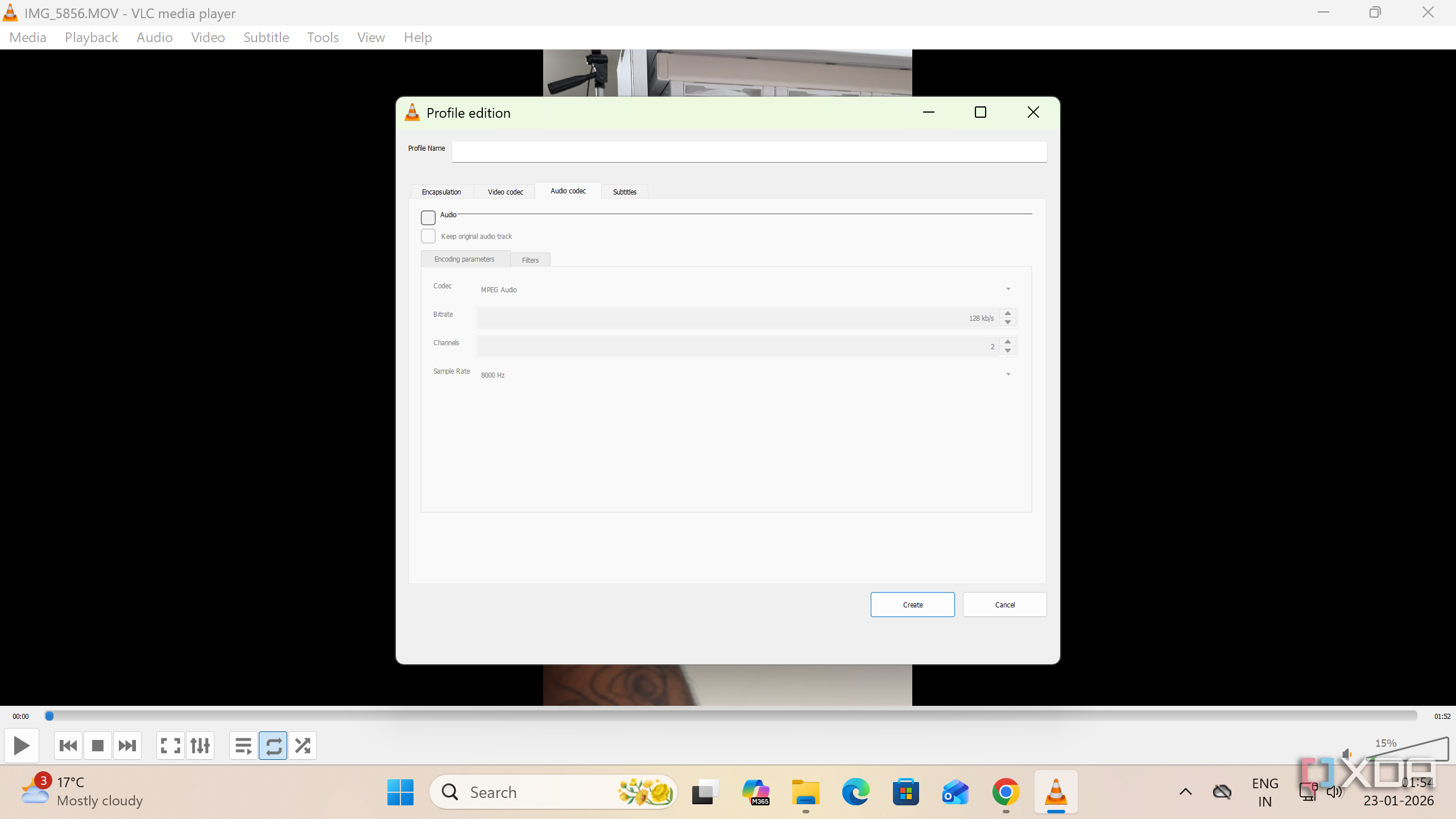Adjust the VLC volume slider
Screen dimensions: 1456x819
pos(1407,749)
